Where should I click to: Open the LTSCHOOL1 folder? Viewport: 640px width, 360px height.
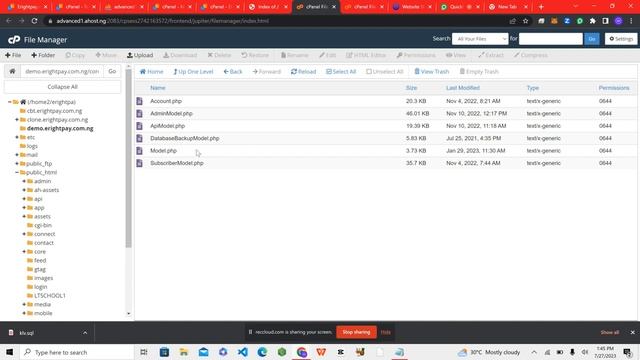pos(50,296)
